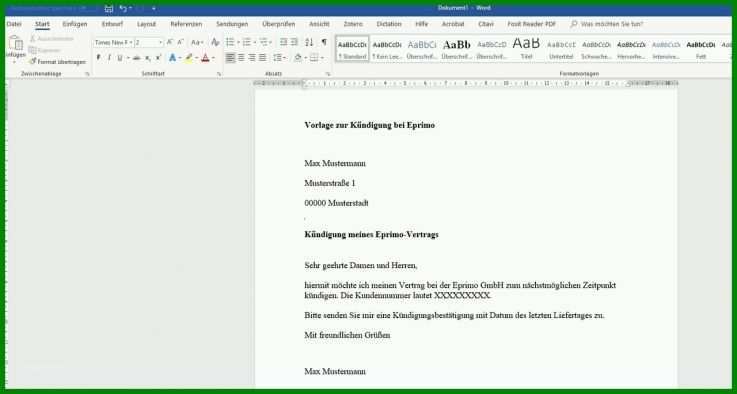Screen dimensions: 737x394
Task: Apply the red font color
Action: 205,58
